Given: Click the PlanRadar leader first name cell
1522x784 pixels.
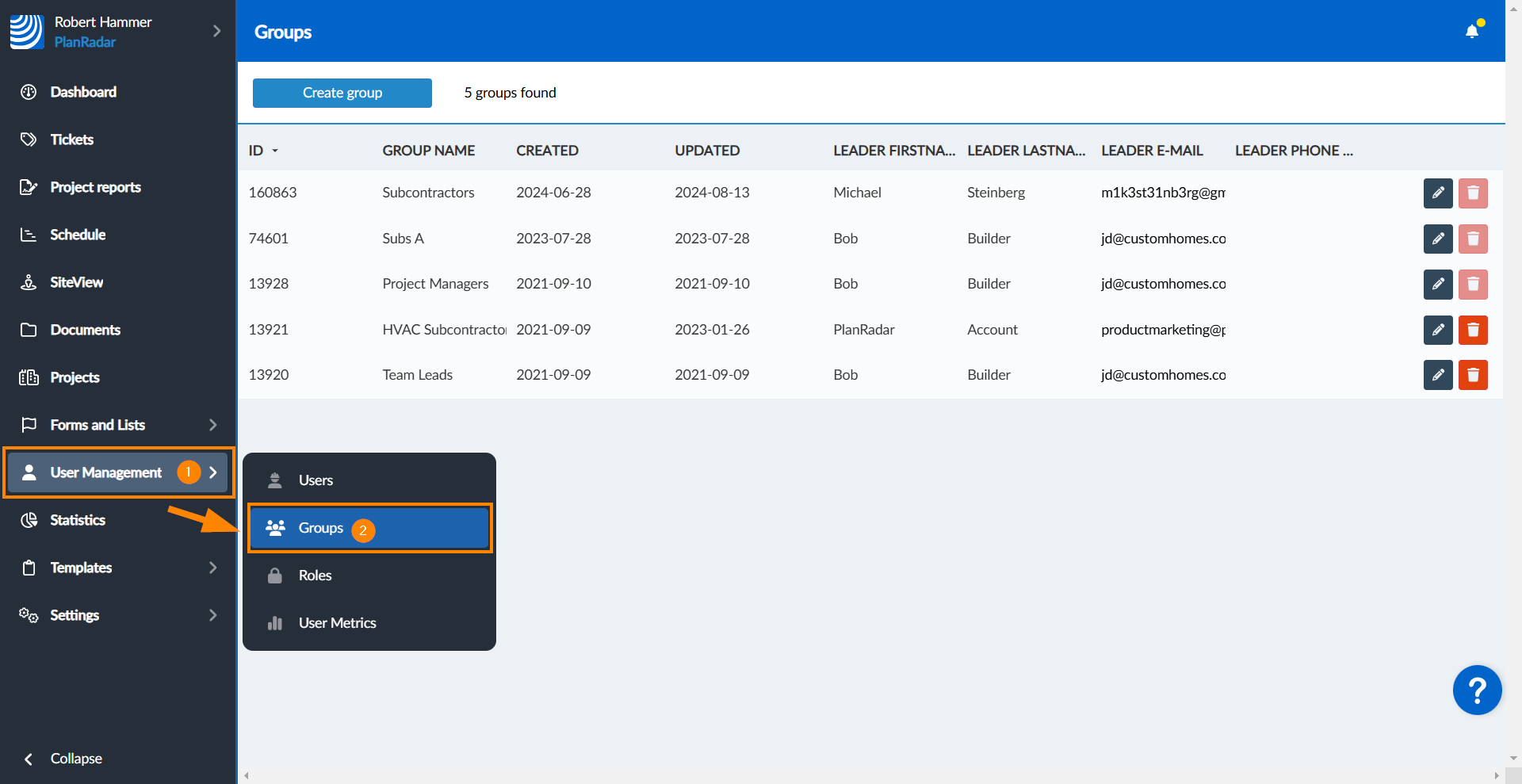Looking at the screenshot, I should 863,330.
